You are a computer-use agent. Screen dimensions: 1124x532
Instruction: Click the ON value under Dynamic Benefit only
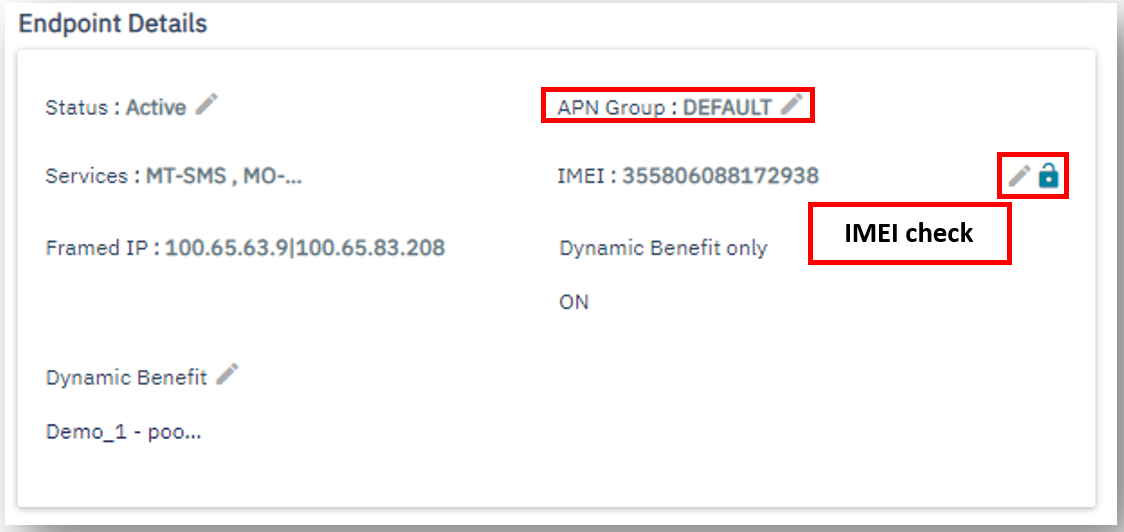574,302
